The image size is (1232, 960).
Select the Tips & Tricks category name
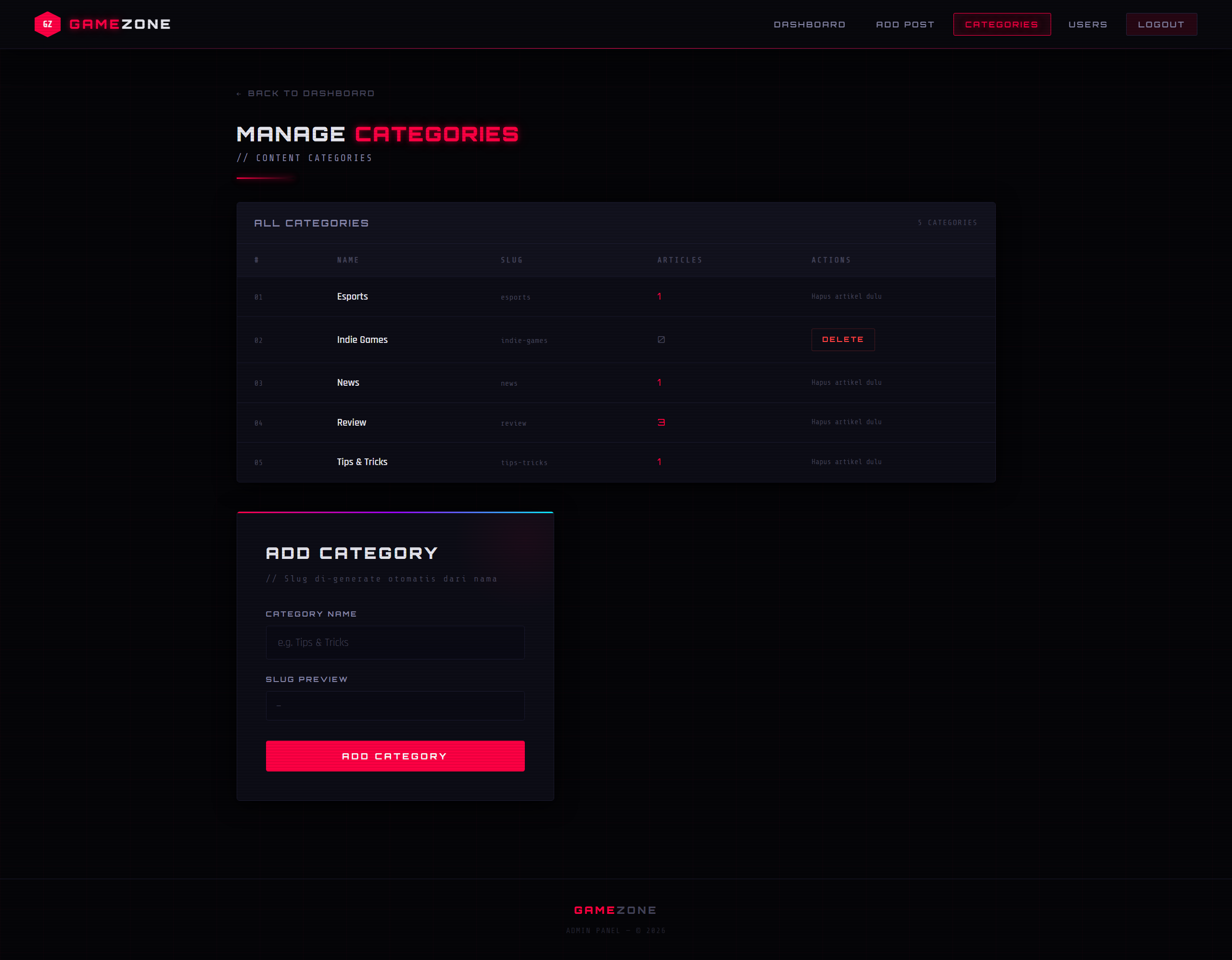click(362, 462)
